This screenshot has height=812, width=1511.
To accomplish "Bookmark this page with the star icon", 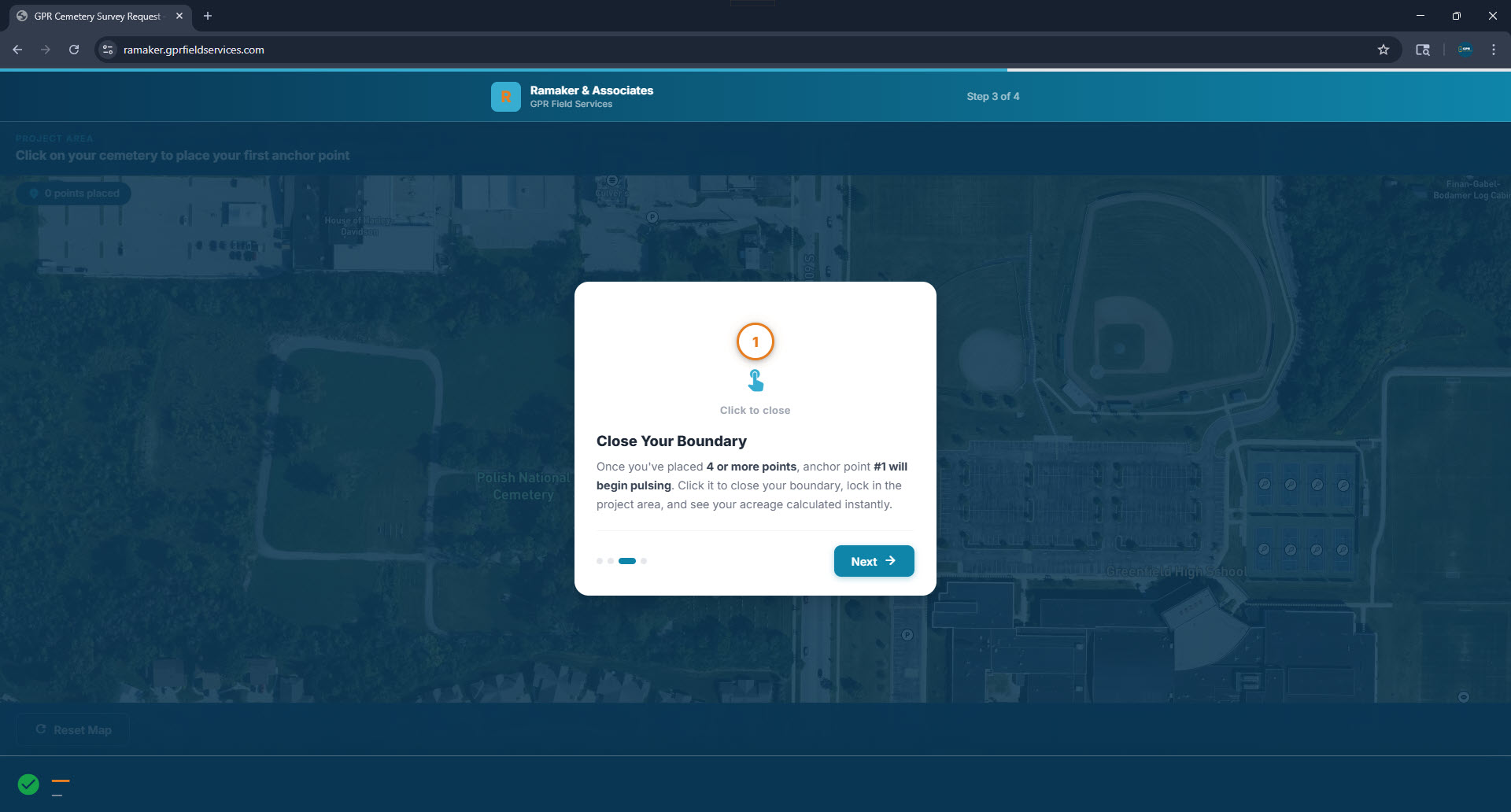I will pos(1383,50).
